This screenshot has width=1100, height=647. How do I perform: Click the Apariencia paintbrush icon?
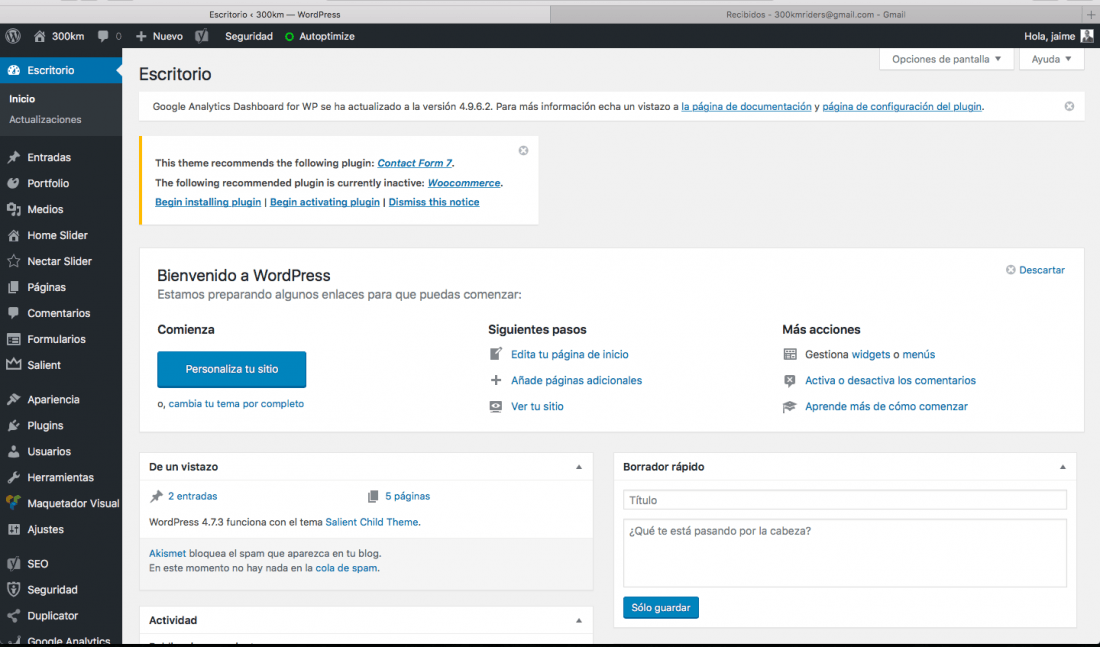[13, 399]
